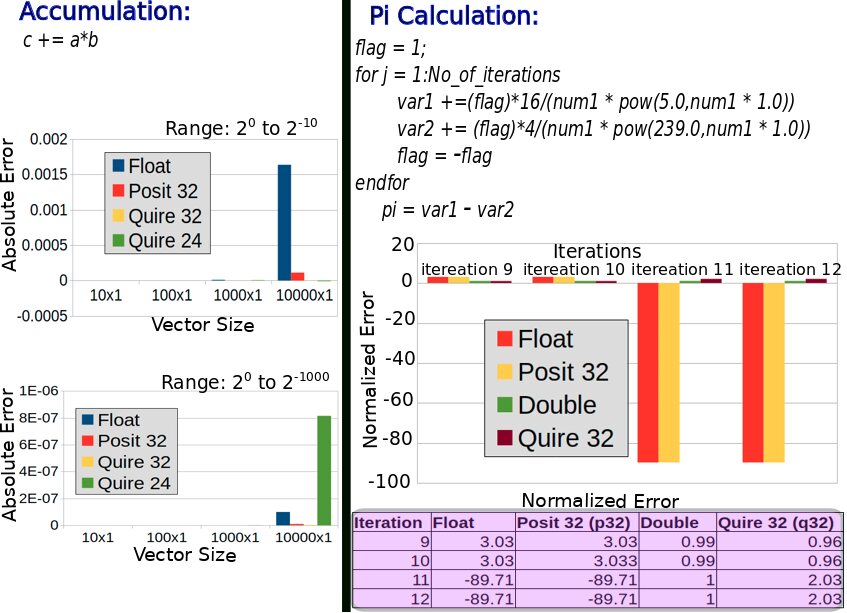
Task: Click the maroon Quire 32 swatch, Pi legend
Action: [505, 437]
